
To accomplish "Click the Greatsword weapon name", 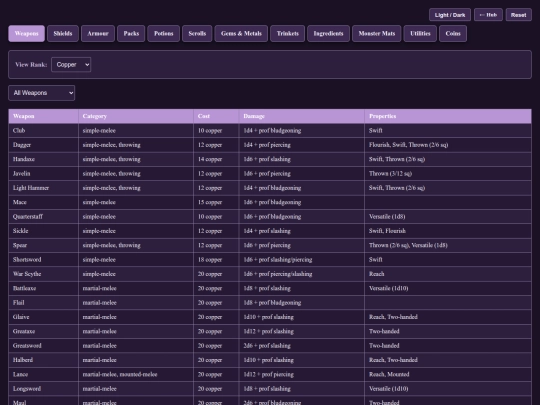I will 27,346.
